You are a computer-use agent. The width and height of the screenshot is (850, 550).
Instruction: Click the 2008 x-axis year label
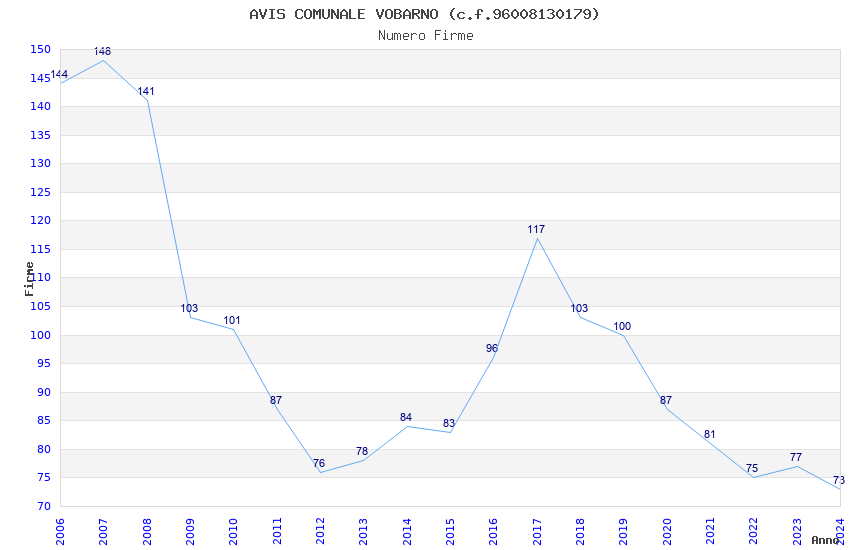[x=147, y=532]
